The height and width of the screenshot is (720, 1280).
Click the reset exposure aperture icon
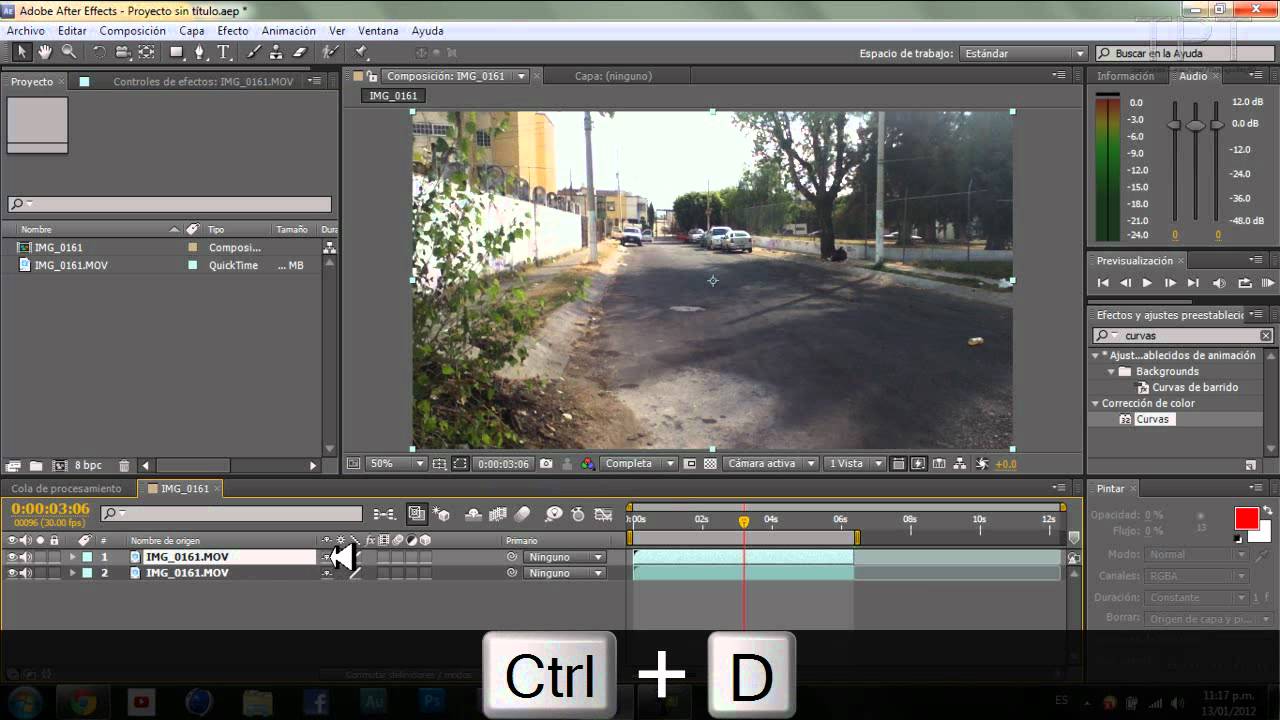(981, 464)
